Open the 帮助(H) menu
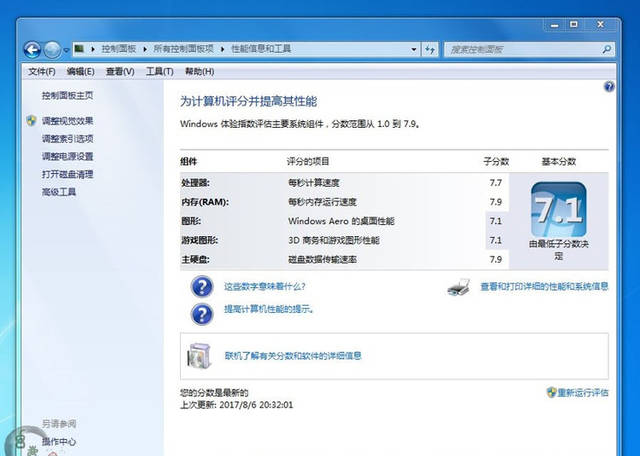This screenshot has width=640, height=456. pos(200,71)
